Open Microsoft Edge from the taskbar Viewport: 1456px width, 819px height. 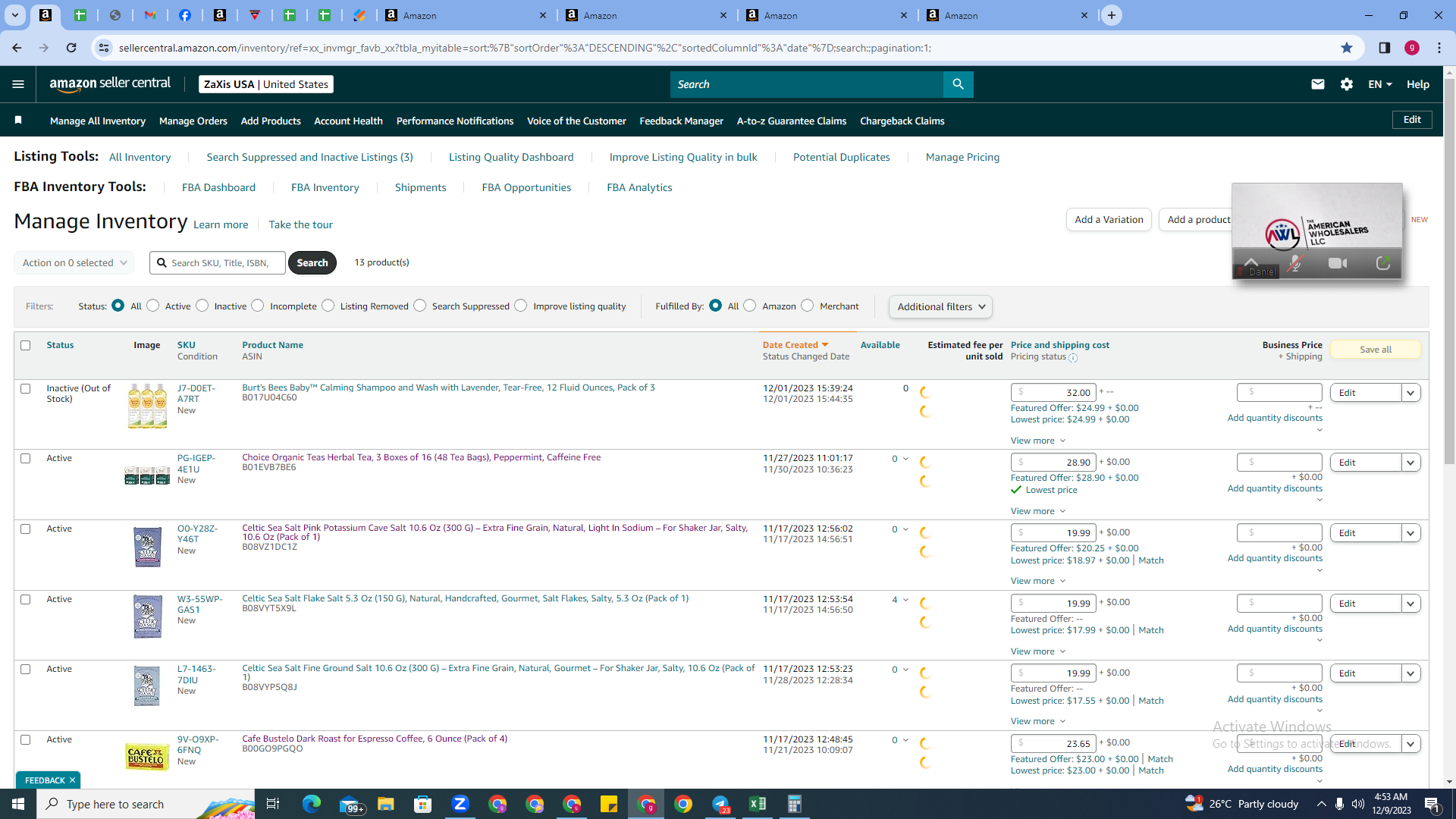tap(312, 804)
